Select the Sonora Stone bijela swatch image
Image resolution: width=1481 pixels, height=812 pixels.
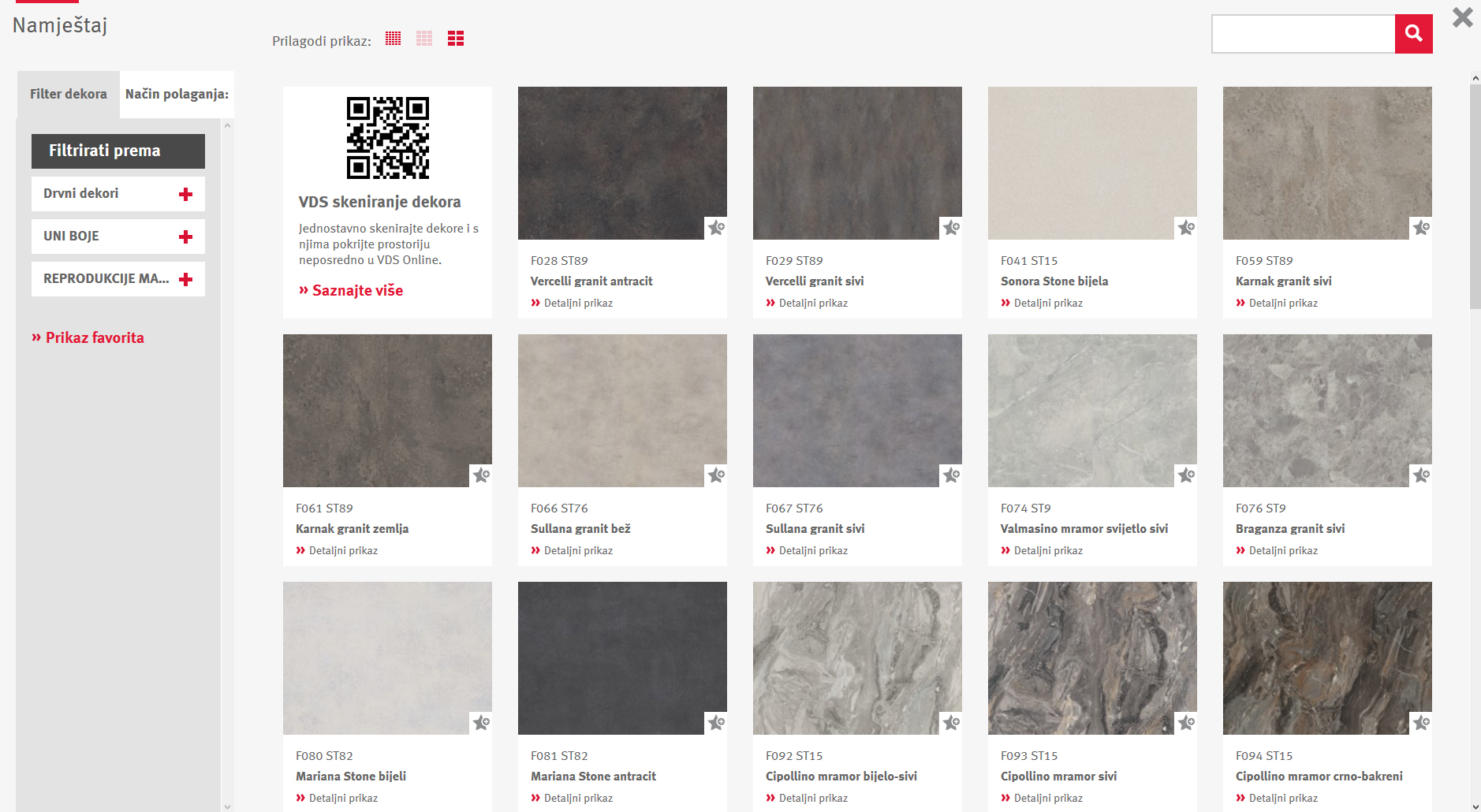pos(1092,163)
